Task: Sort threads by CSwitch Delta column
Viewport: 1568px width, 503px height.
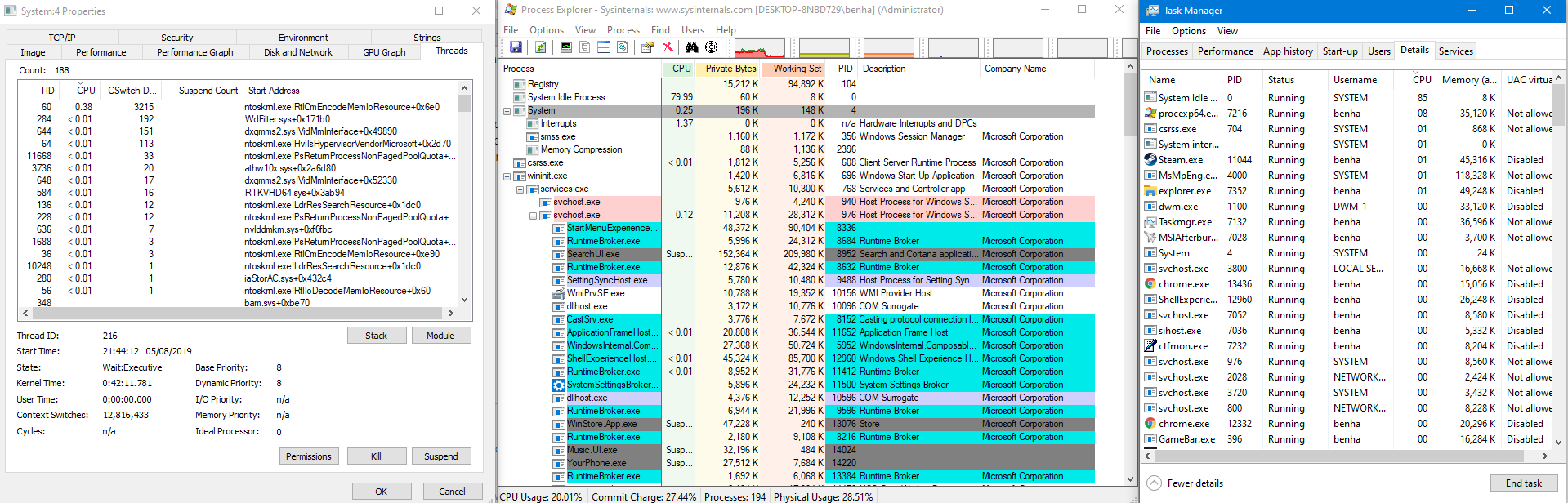Action: pos(132,91)
